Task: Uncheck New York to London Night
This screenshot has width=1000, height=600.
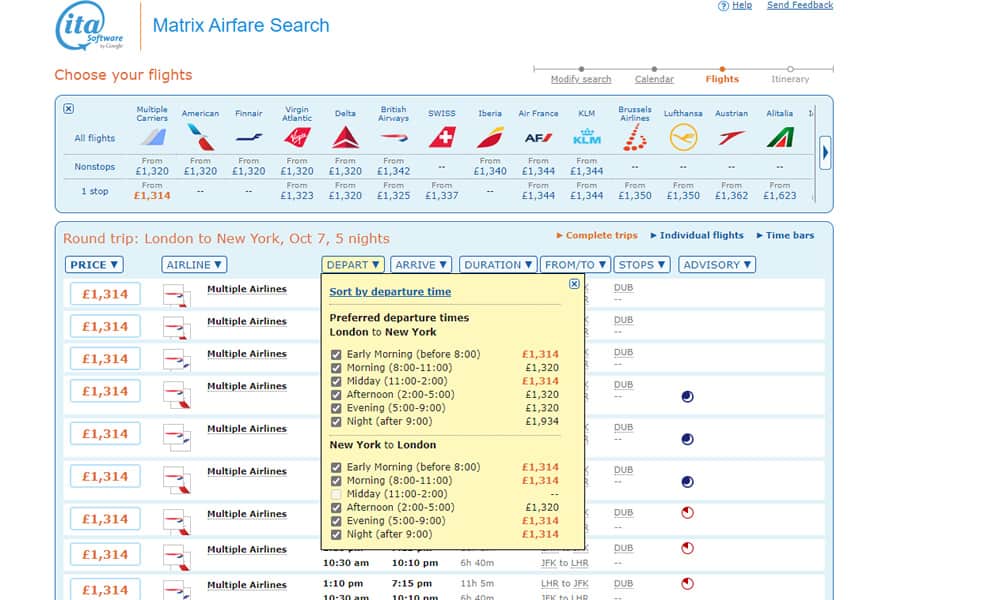Action: 336,534
